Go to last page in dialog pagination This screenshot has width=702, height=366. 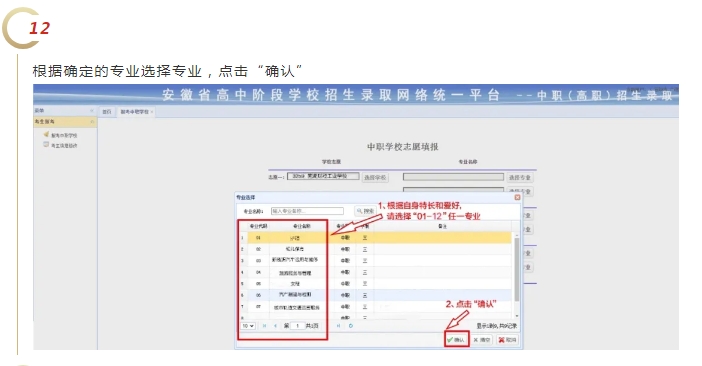[338, 326]
